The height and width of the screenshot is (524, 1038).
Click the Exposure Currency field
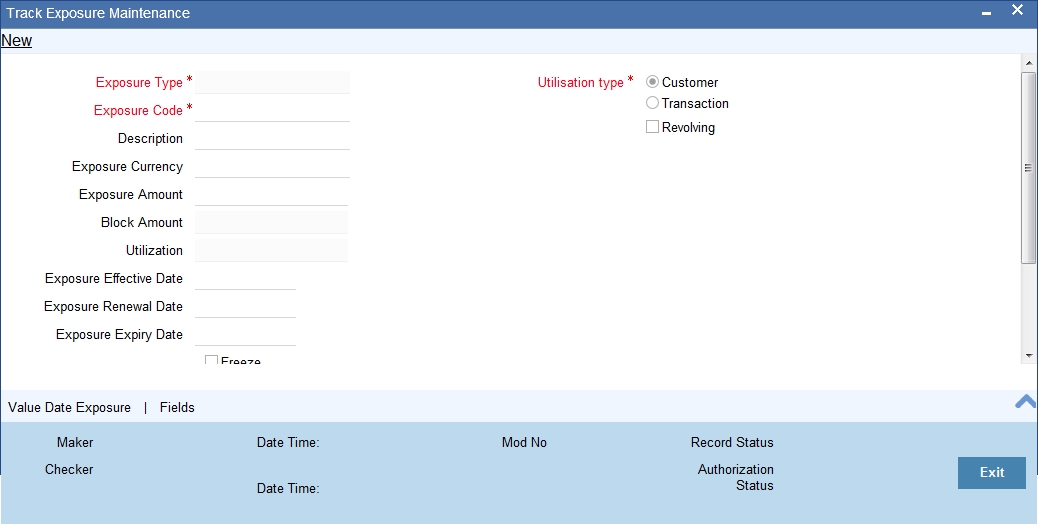(272, 166)
